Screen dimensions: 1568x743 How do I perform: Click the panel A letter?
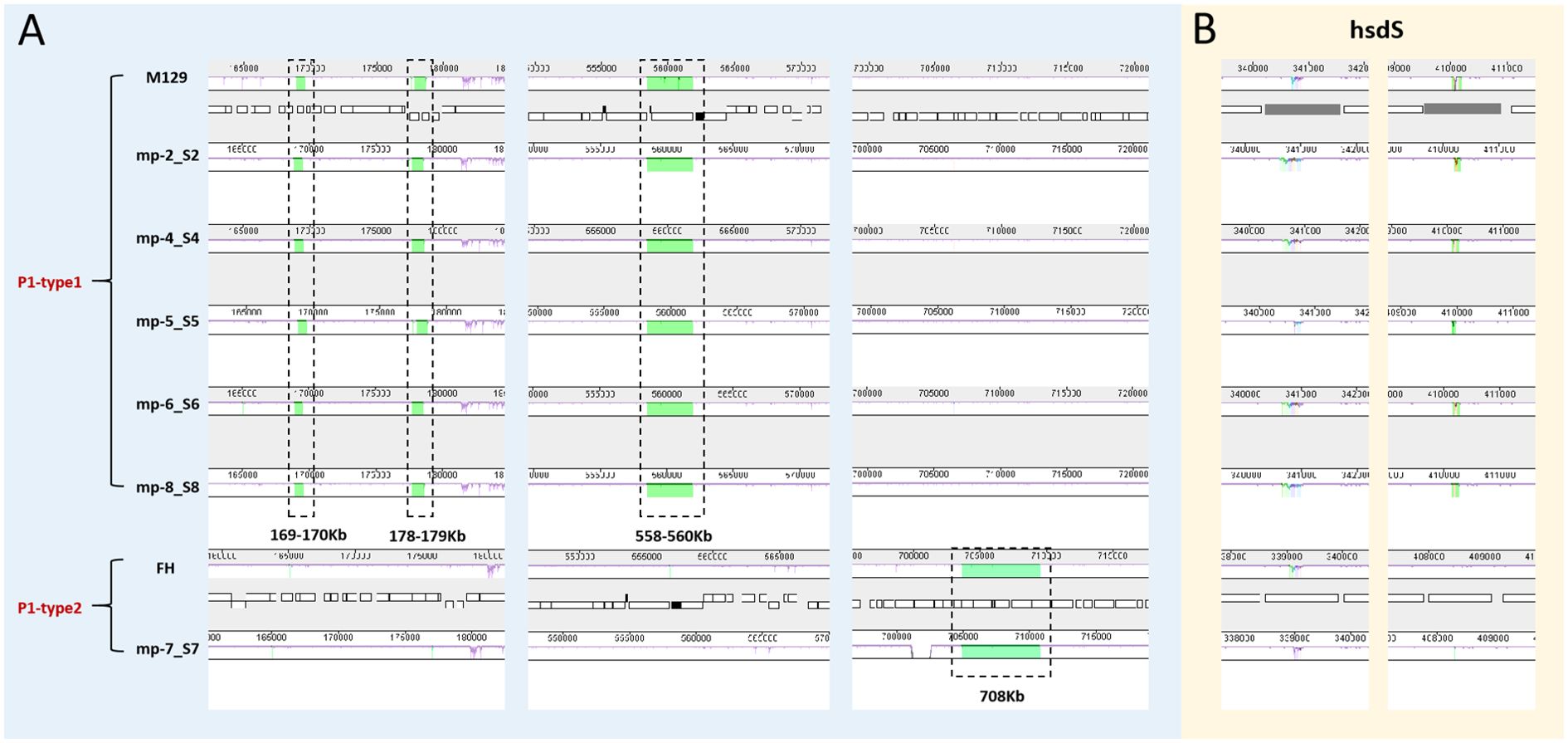[x=32, y=32]
